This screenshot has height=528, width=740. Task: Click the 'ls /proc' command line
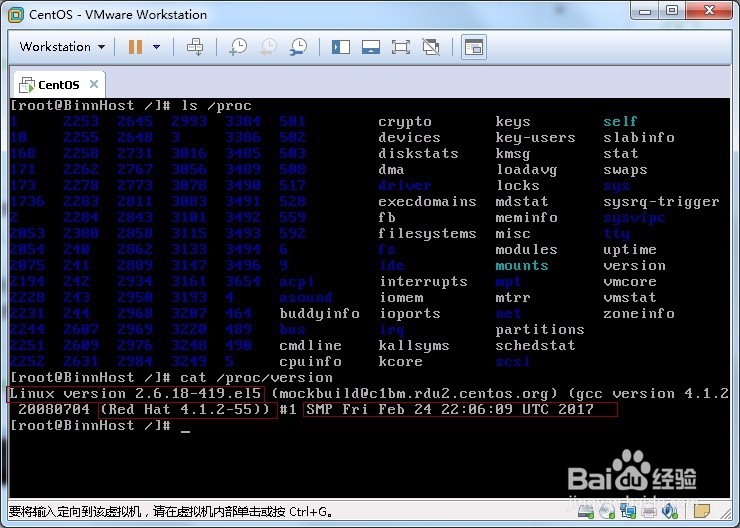click(x=217, y=105)
